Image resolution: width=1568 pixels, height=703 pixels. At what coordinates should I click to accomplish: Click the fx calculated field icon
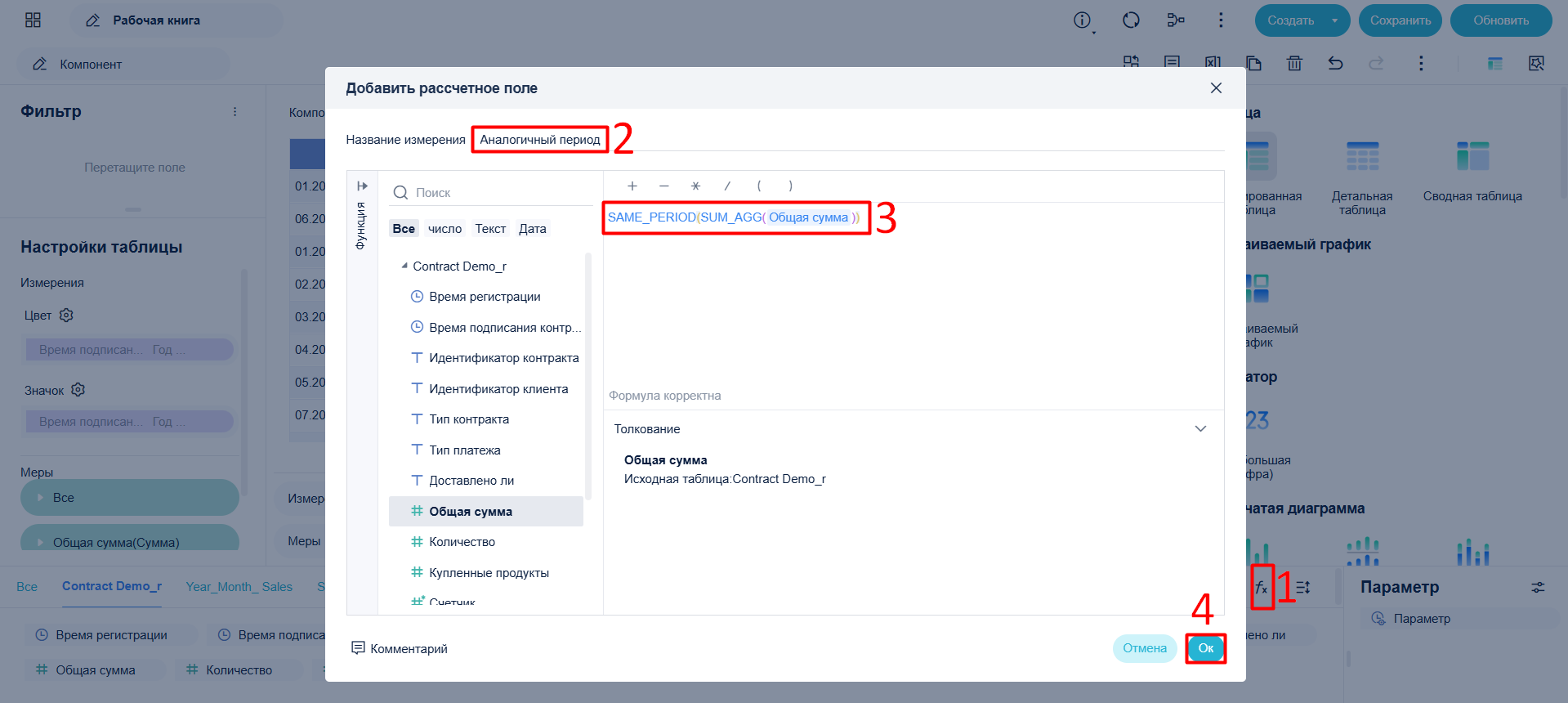(x=1262, y=588)
